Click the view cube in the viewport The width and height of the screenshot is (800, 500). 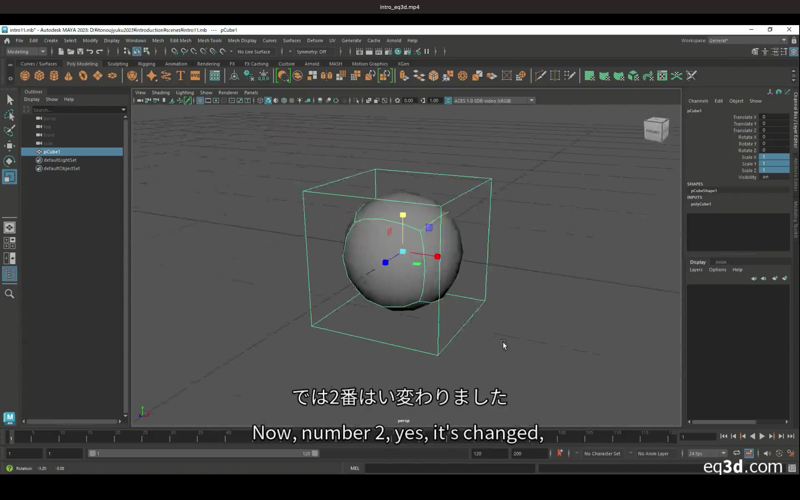click(655, 129)
